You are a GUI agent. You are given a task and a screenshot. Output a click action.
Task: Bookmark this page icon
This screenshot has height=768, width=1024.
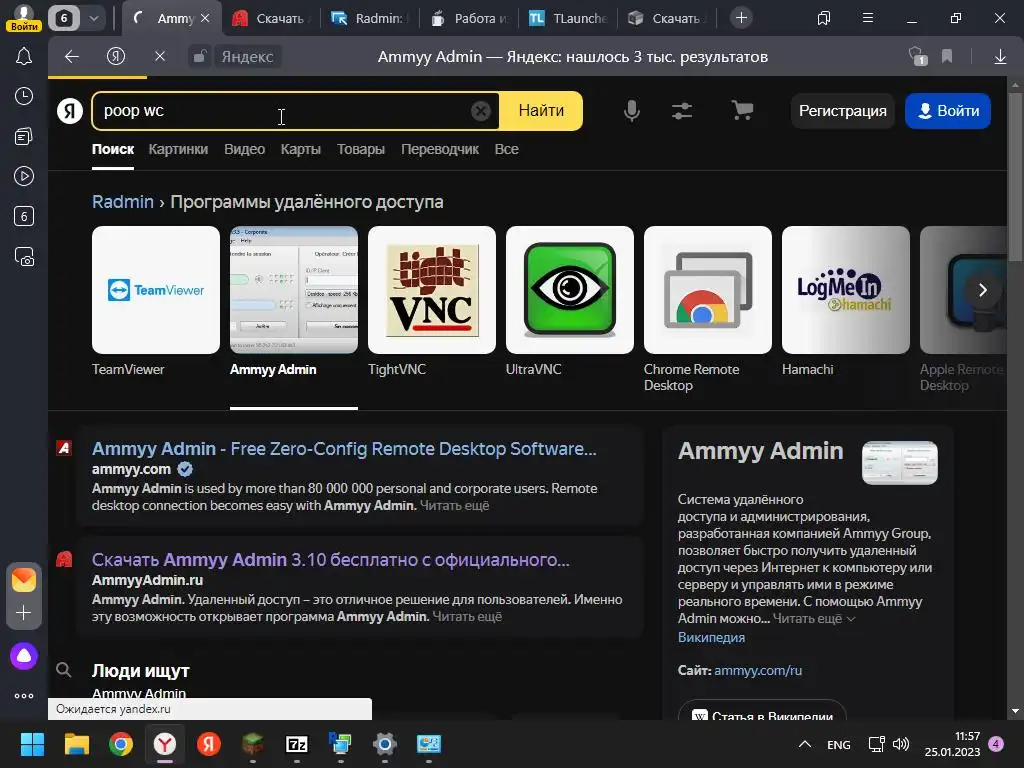947,57
